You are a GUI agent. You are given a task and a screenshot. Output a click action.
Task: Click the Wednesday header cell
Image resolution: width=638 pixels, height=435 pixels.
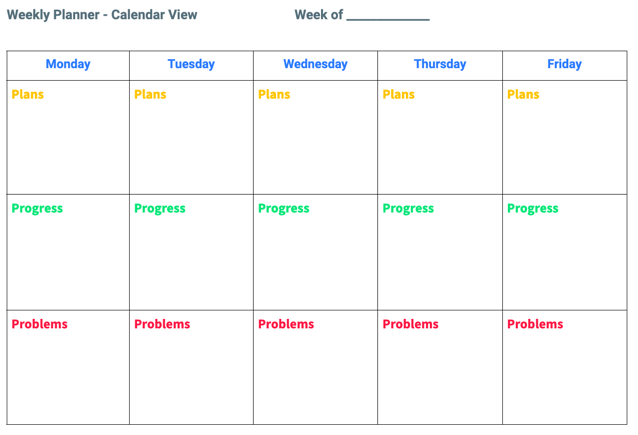point(315,65)
